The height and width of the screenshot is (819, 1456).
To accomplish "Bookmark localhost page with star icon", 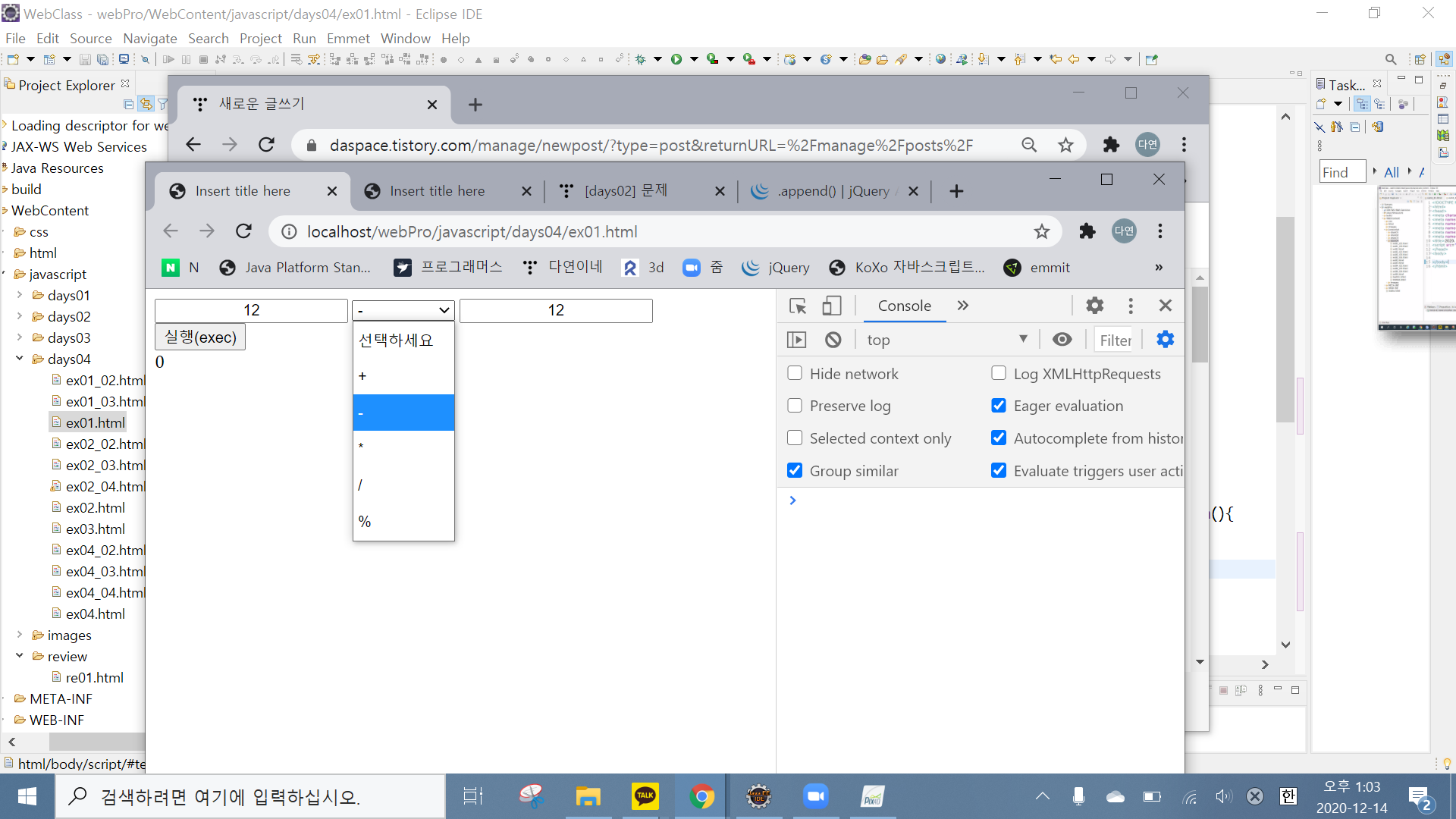I will (1042, 231).
